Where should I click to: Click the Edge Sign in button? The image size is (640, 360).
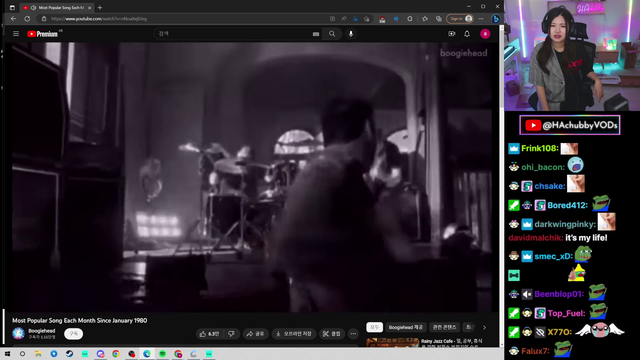460,19
